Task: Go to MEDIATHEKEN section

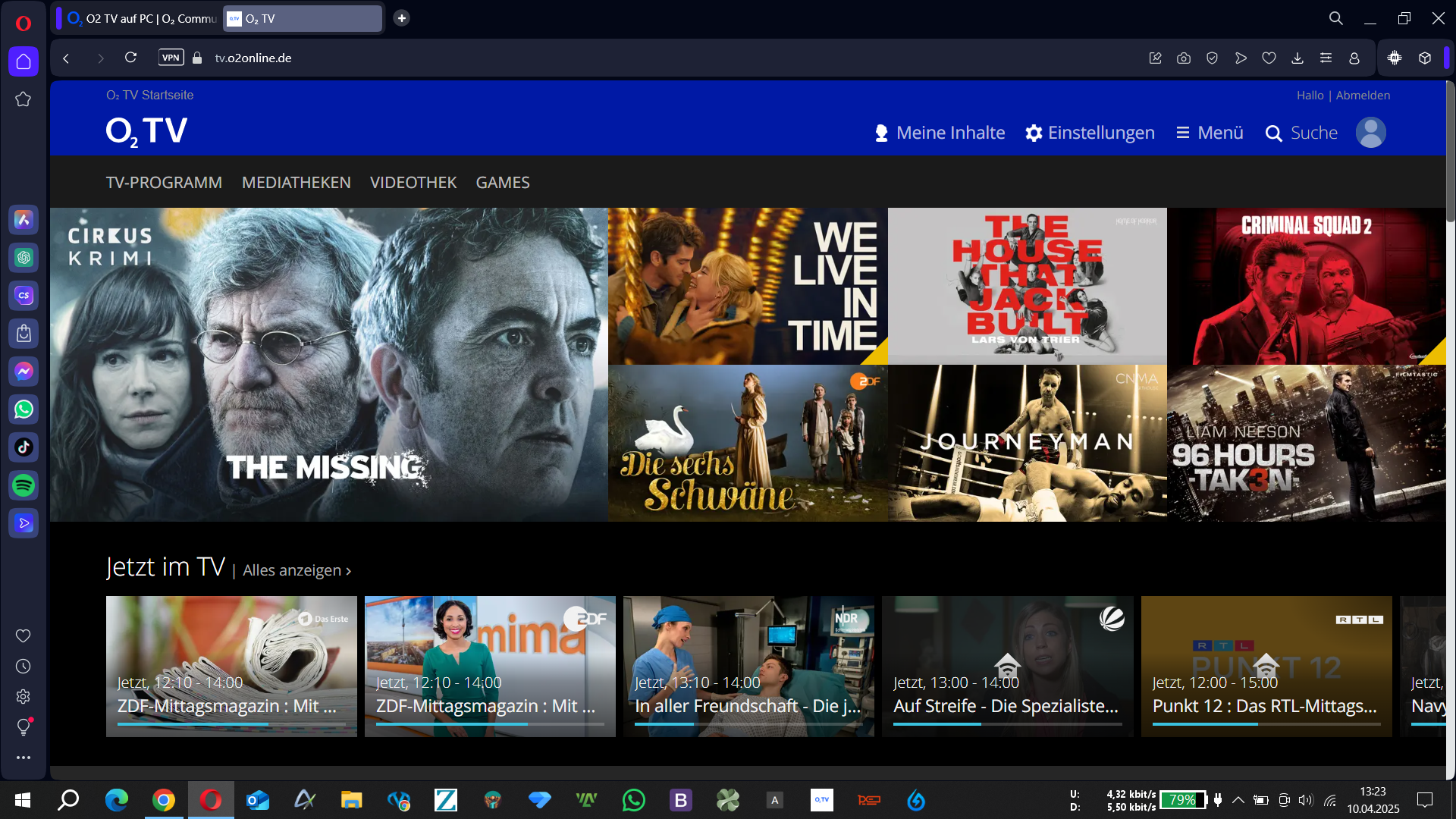Action: 297,183
